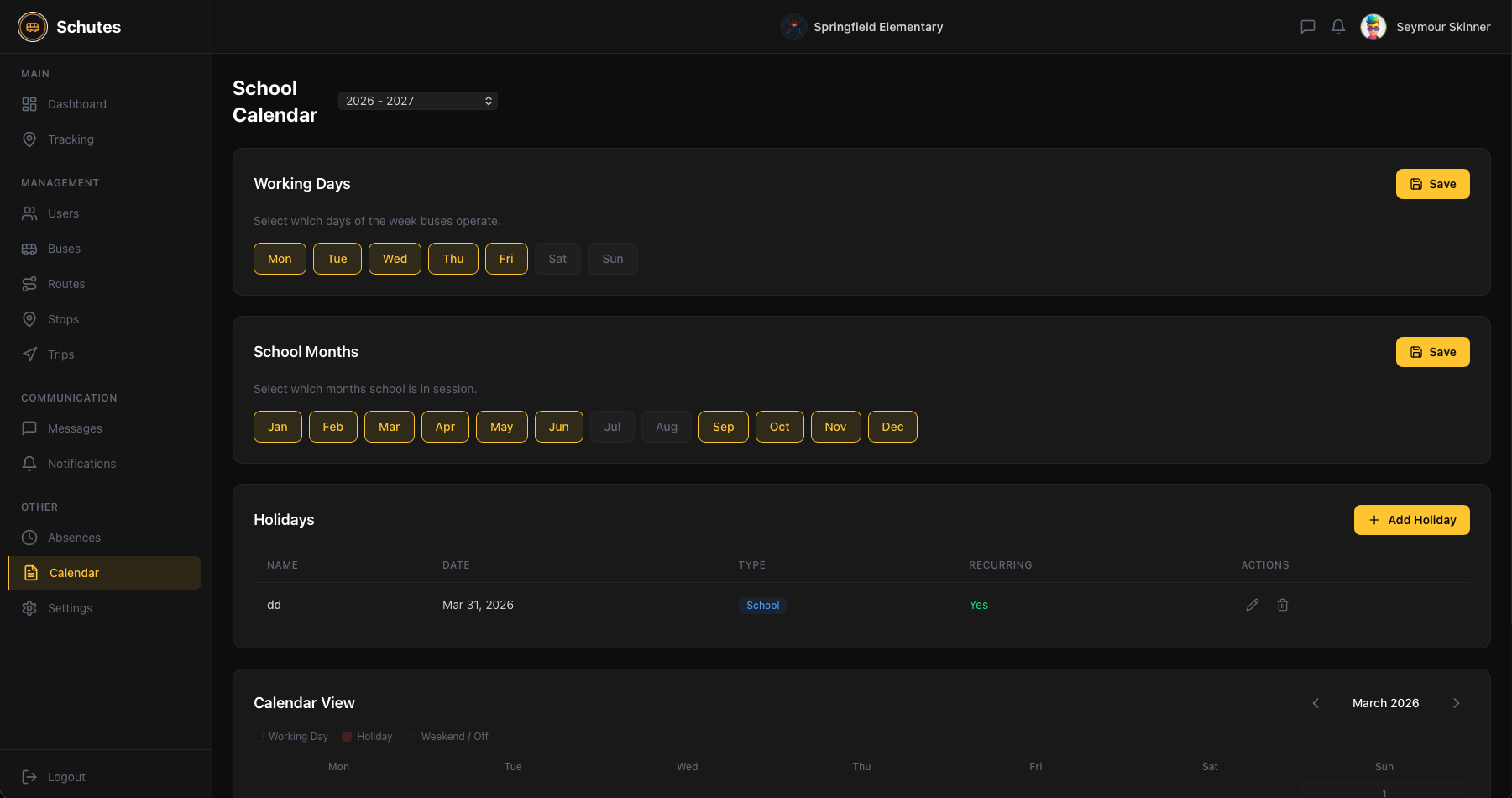The height and width of the screenshot is (798, 1512).
Task: Click the Schutes bus logo icon
Action: (33, 27)
